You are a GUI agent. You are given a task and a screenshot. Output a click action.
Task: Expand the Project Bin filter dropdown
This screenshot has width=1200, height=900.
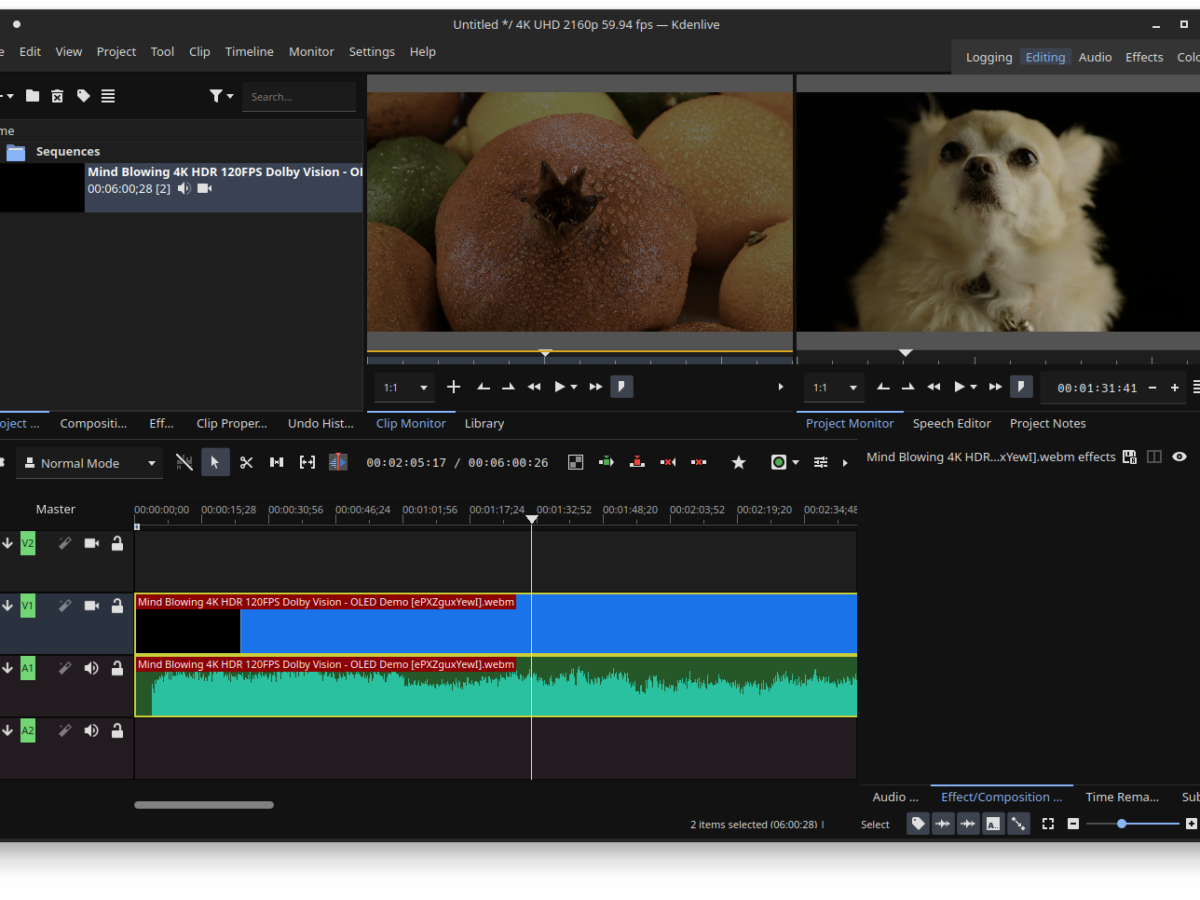point(221,96)
